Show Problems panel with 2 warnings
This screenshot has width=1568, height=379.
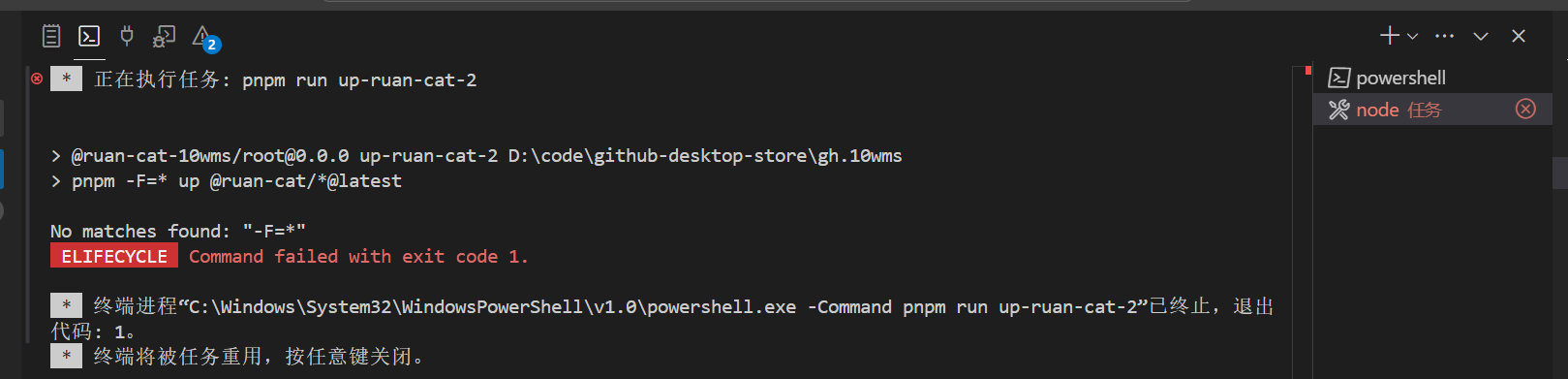coord(204,39)
